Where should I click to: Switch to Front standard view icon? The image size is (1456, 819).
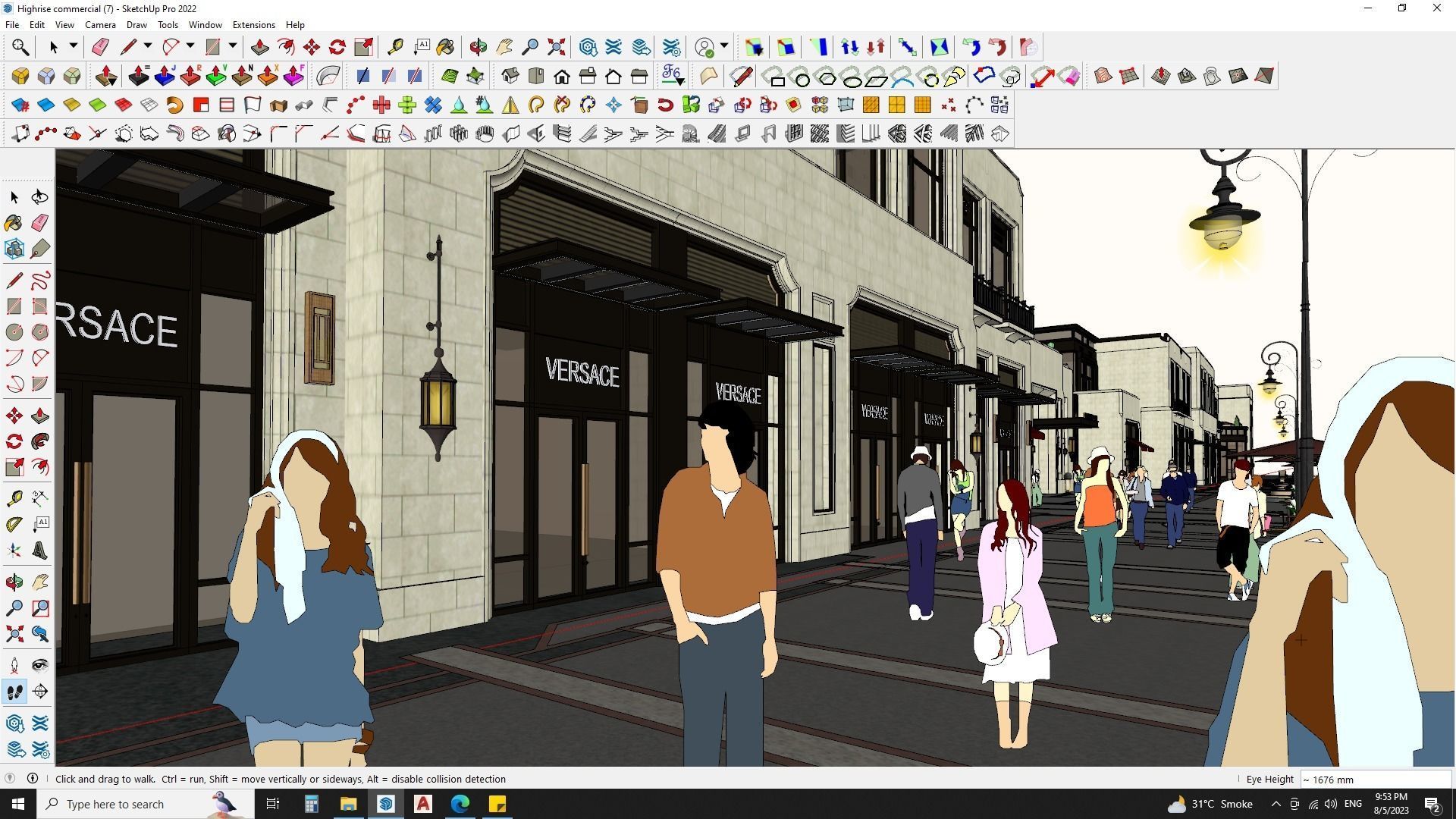(562, 76)
